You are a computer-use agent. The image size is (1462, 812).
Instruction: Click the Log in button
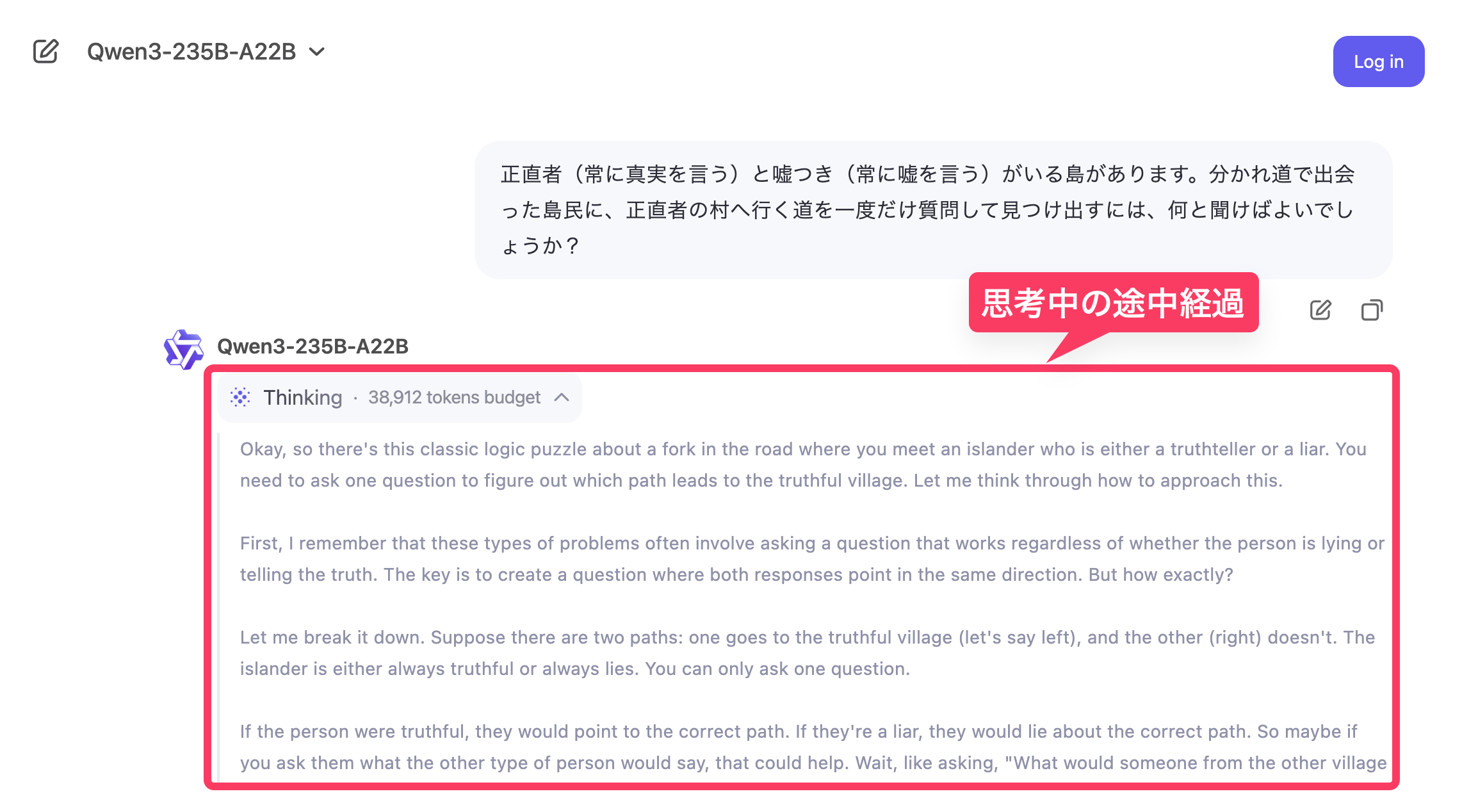pyautogui.click(x=1378, y=61)
